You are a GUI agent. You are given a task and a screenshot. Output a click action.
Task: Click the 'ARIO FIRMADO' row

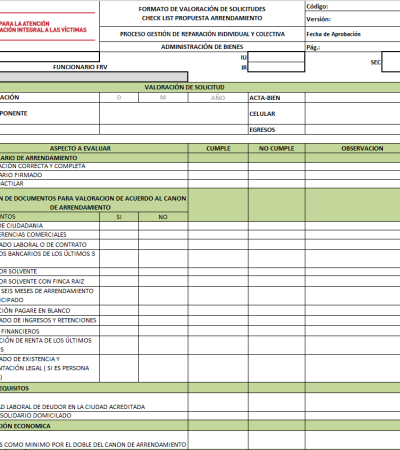click(x=94, y=175)
